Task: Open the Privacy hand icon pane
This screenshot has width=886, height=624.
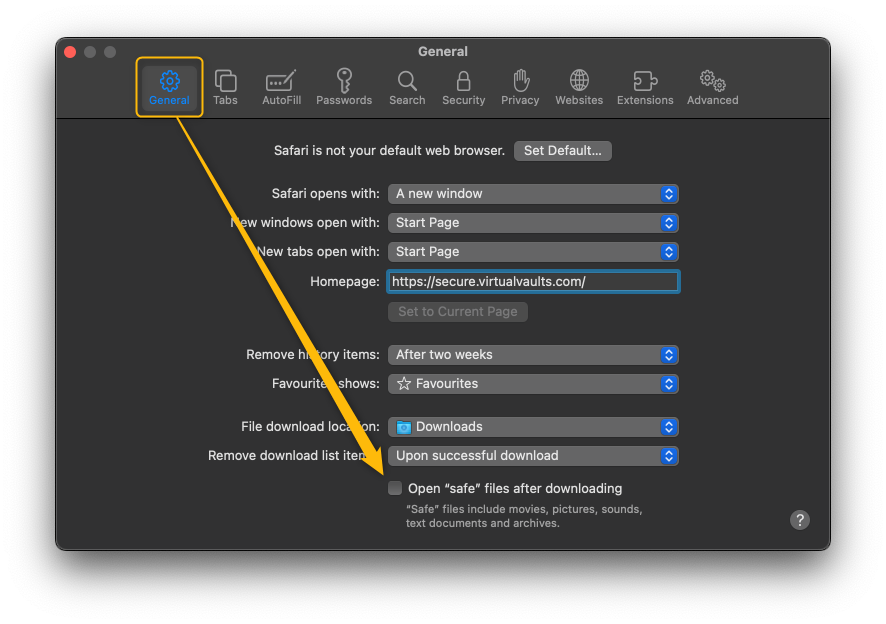Action: [x=520, y=87]
